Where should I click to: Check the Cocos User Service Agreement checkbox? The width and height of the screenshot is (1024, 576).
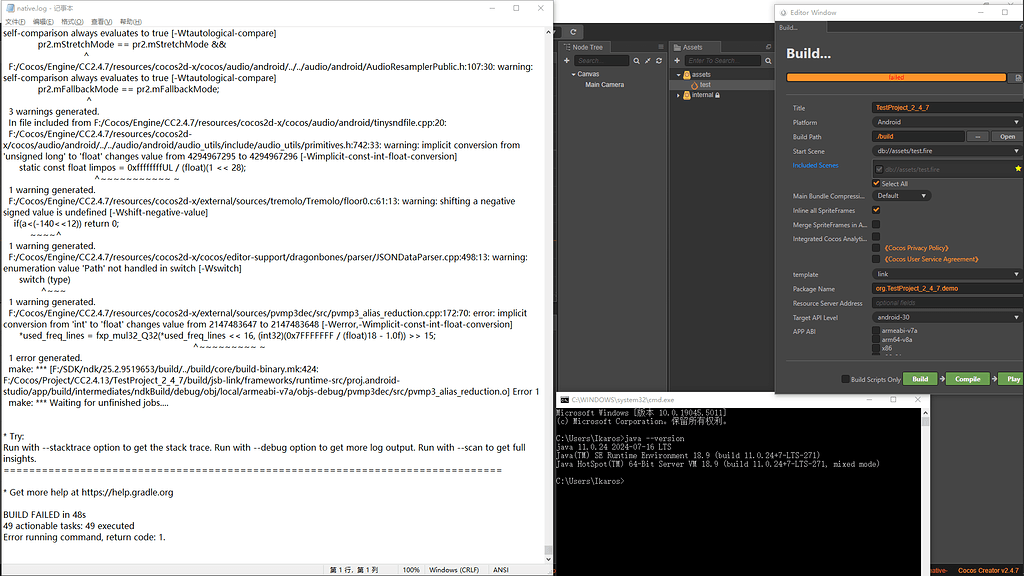[876, 259]
